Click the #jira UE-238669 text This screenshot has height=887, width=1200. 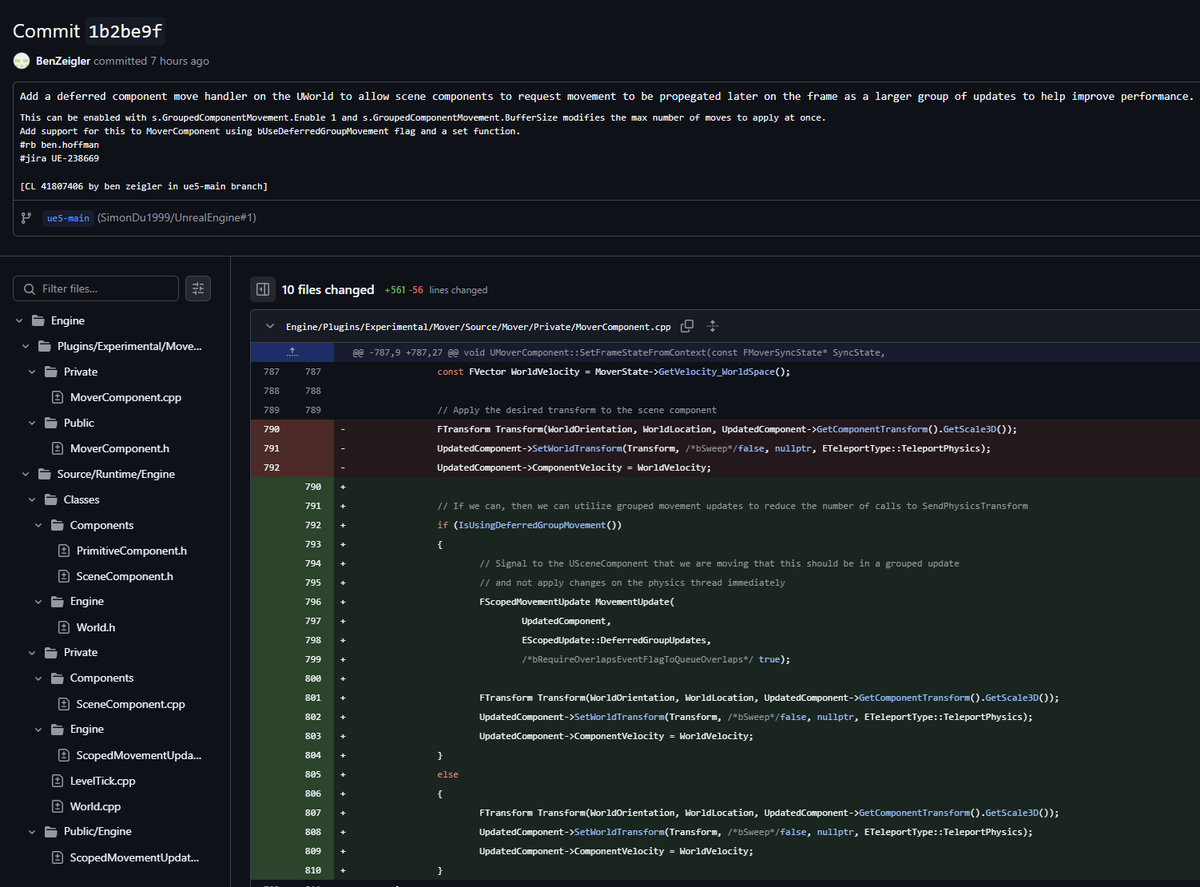[59, 158]
